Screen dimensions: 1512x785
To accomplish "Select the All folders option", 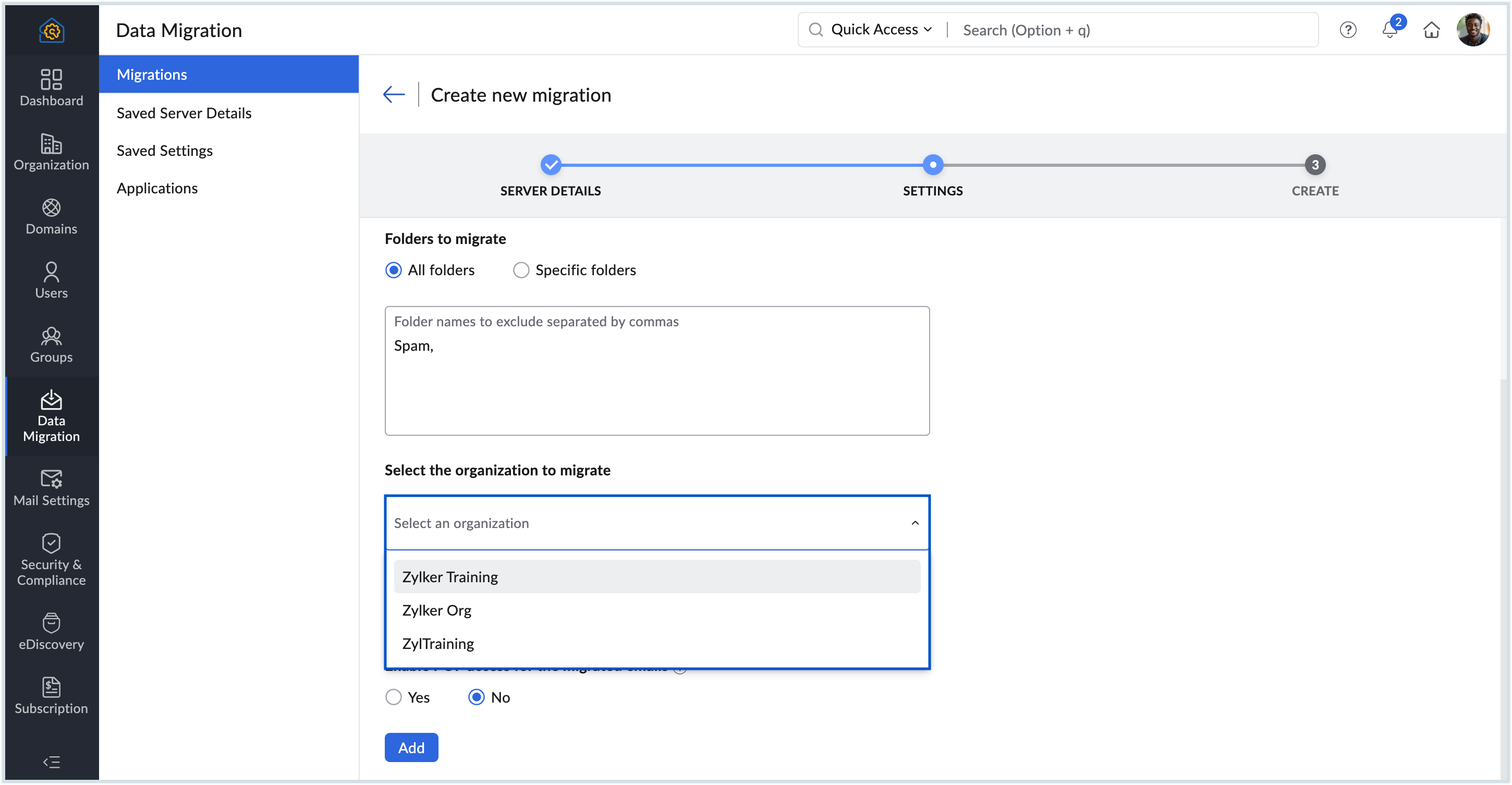I will coord(393,270).
